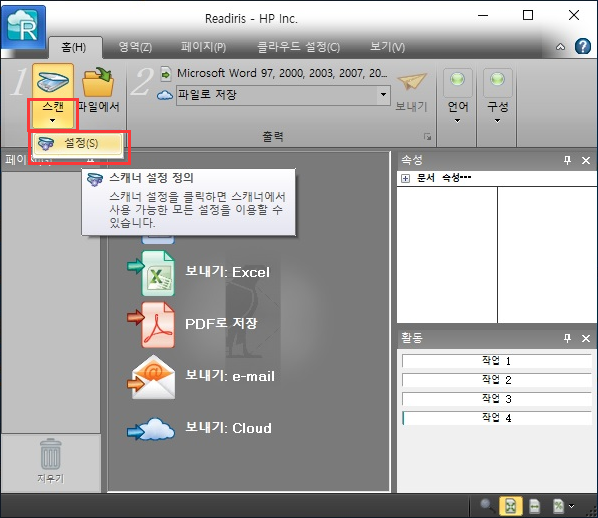Click the Properties (속성) panel title
Image resolution: width=598 pixels, height=518 pixels.
pos(412,160)
